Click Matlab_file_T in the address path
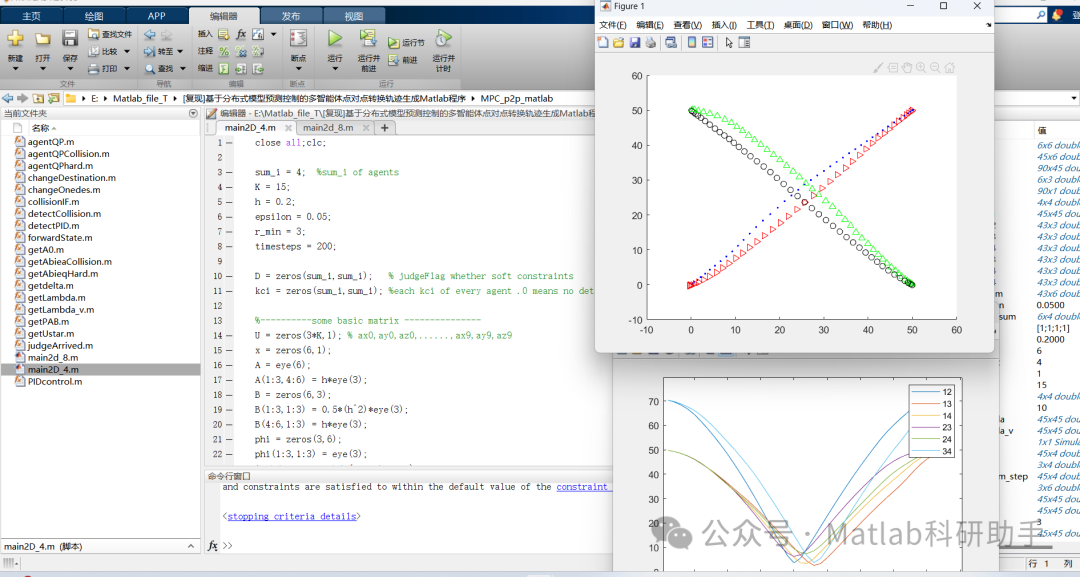Image resolution: width=1080 pixels, height=577 pixels. tap(141, 98)
